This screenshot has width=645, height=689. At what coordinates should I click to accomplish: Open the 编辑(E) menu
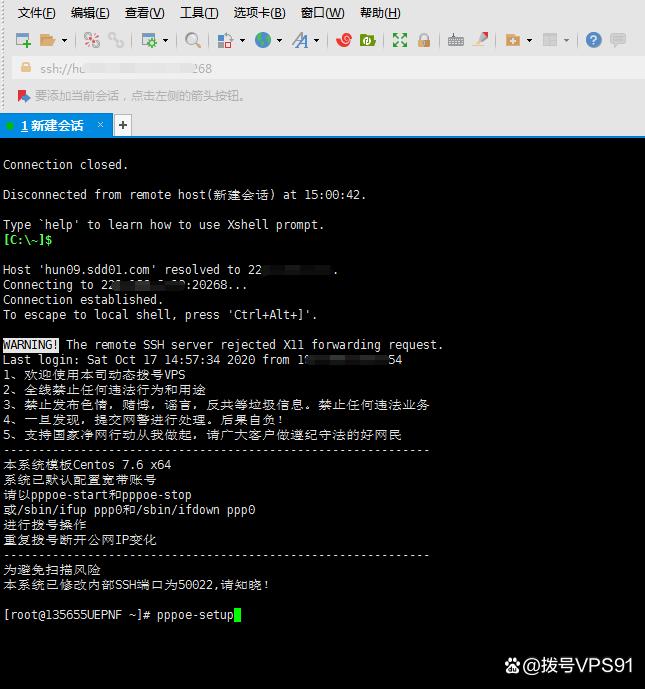coord(90,13)
